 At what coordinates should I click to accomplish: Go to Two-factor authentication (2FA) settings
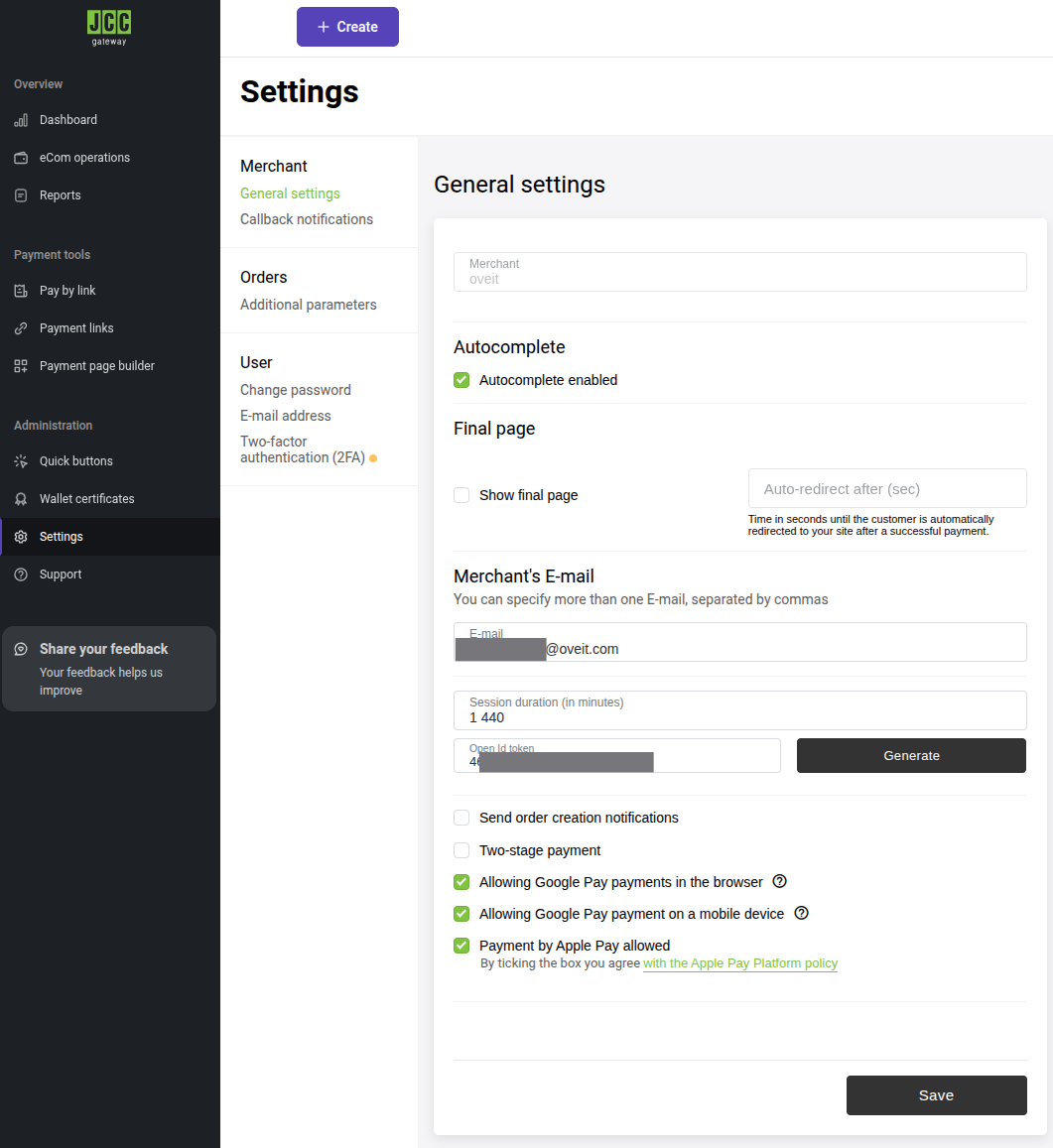pyautogui.click(x=302, y=449)
